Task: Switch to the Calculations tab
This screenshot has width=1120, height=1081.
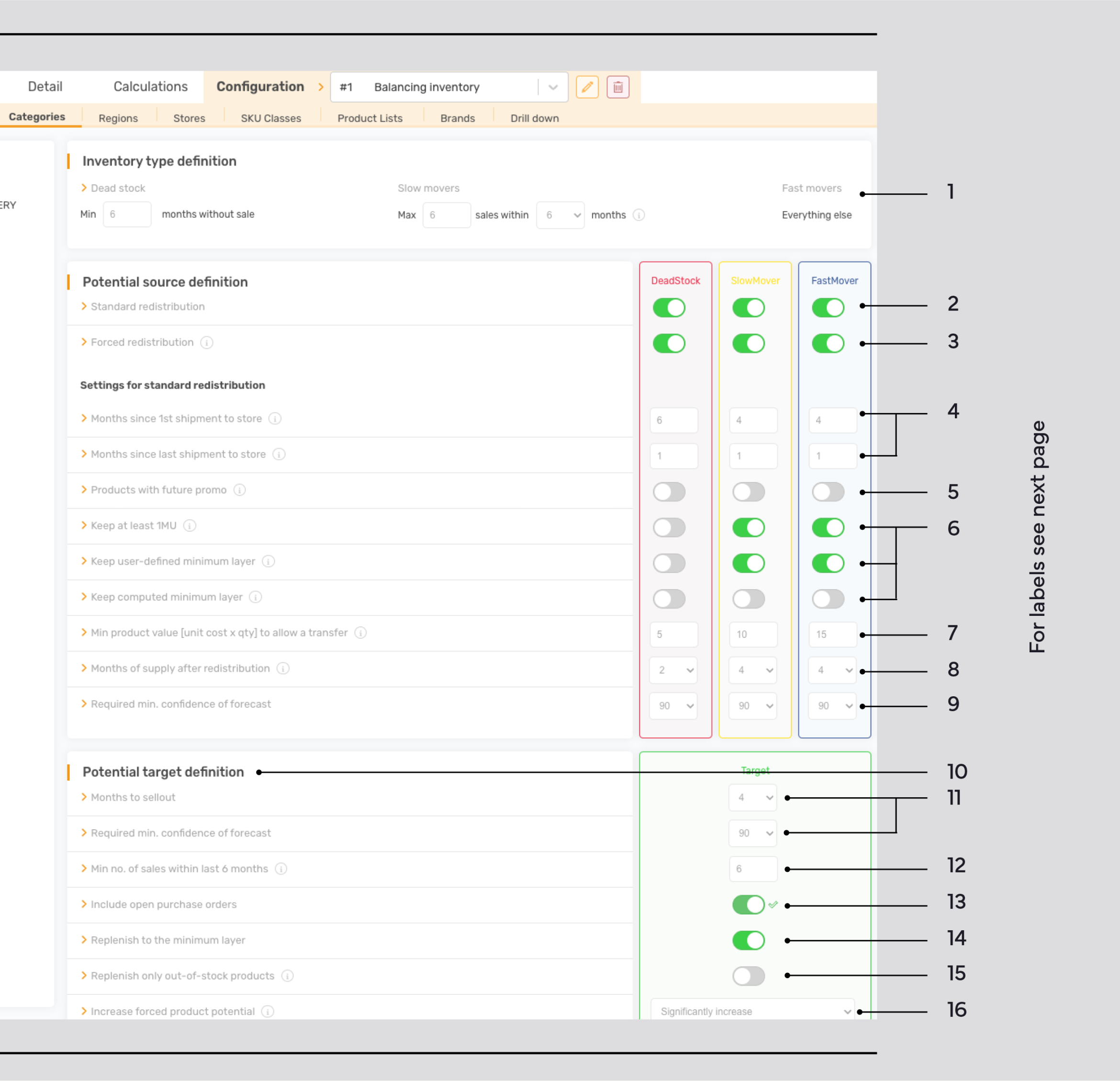Action: click(151, 87)
